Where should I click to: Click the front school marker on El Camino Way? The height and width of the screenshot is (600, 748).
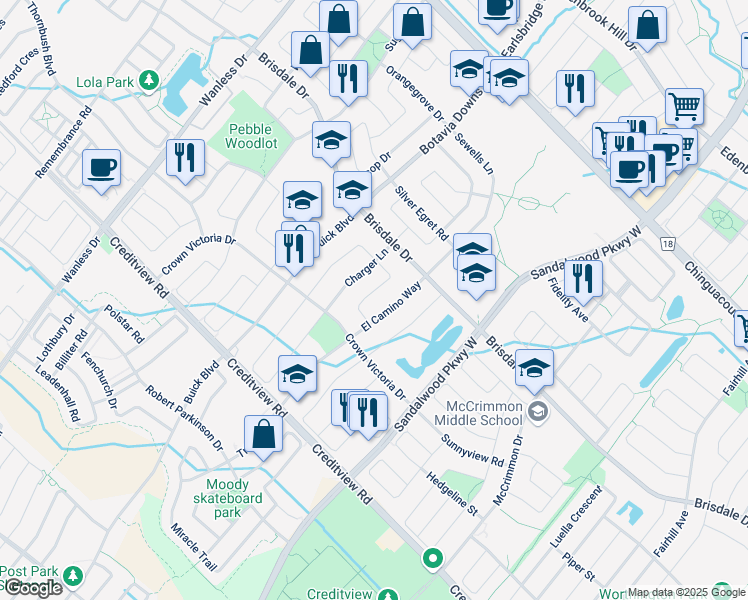point(476,276)
